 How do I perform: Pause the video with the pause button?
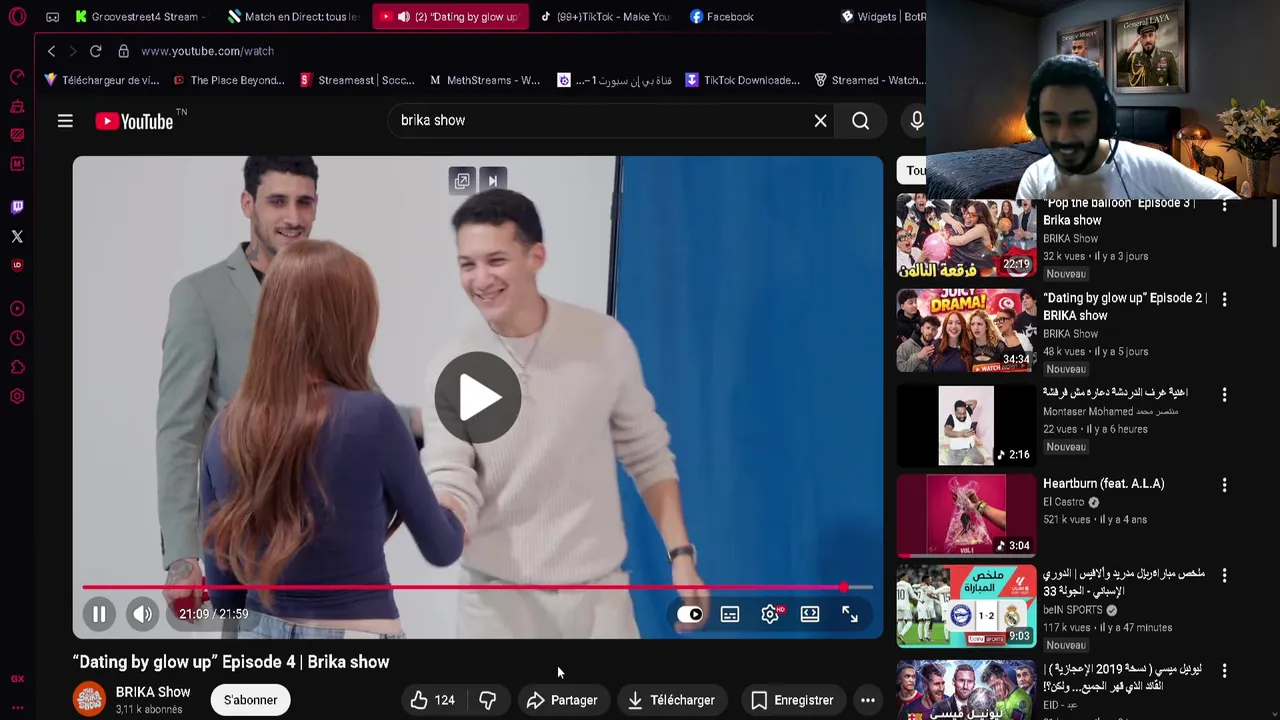coord(99,614)
